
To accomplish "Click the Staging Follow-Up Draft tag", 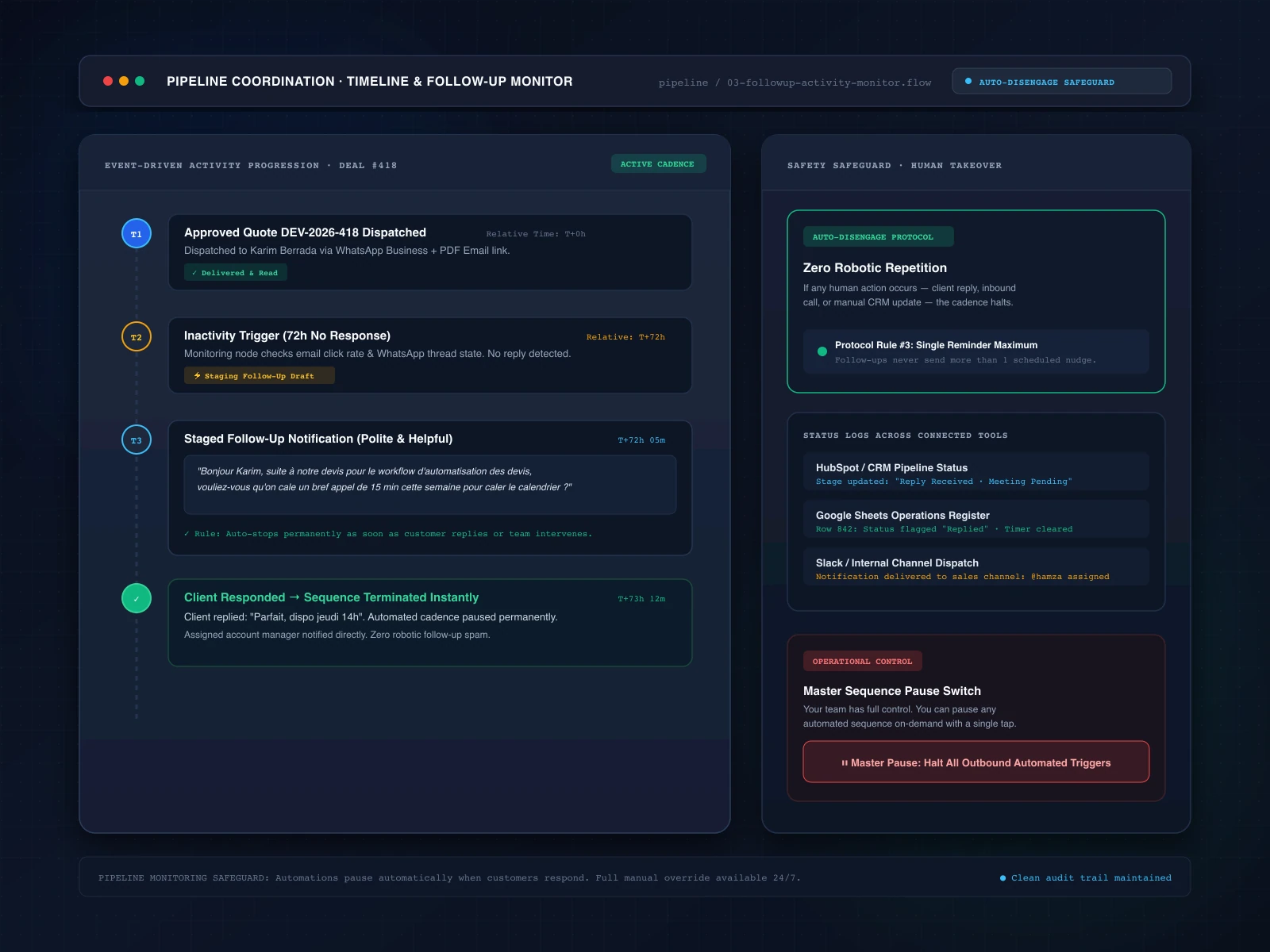I will (x=260, y=376).
